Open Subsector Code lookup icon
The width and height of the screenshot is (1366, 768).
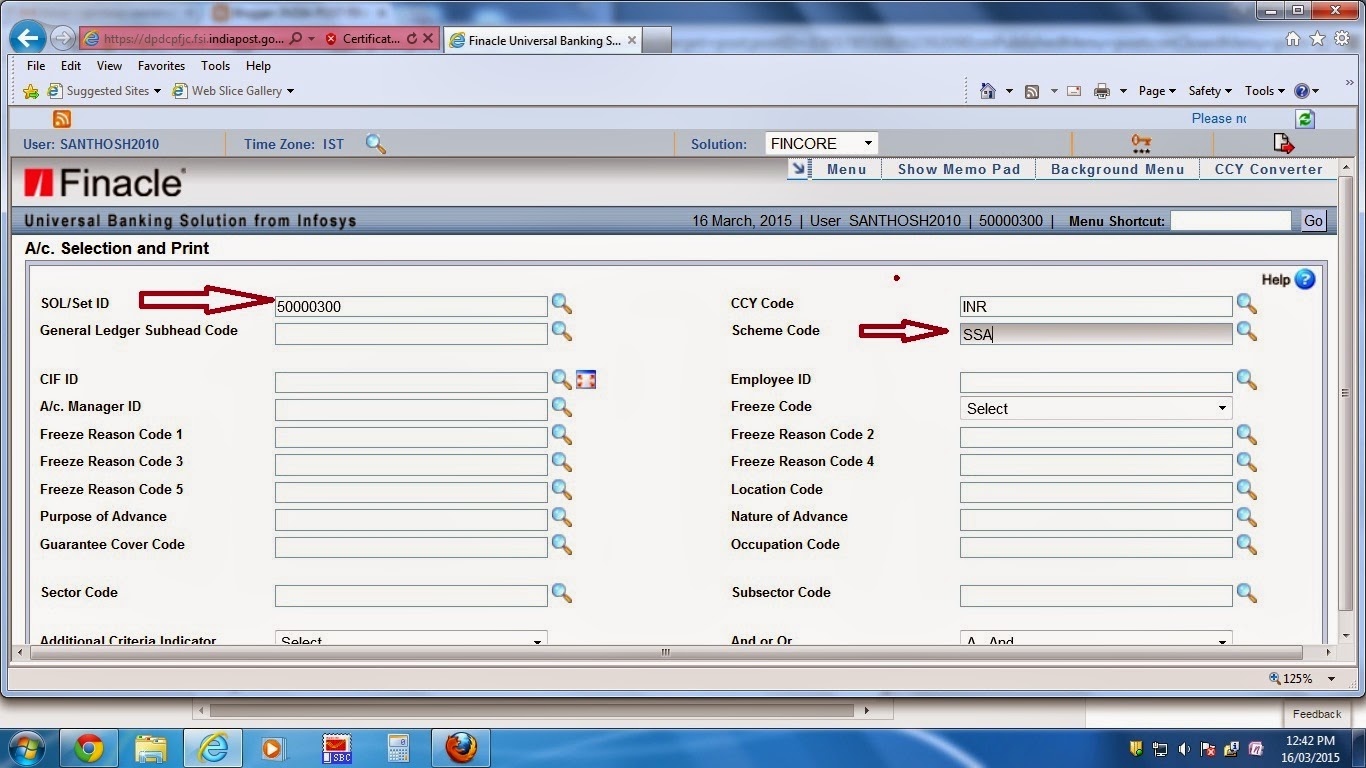(x=1247, y=592)
